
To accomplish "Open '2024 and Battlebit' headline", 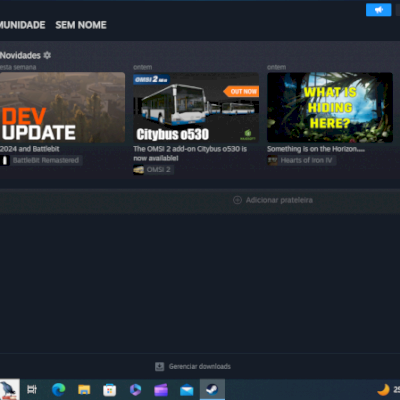I will coord(30,149).
